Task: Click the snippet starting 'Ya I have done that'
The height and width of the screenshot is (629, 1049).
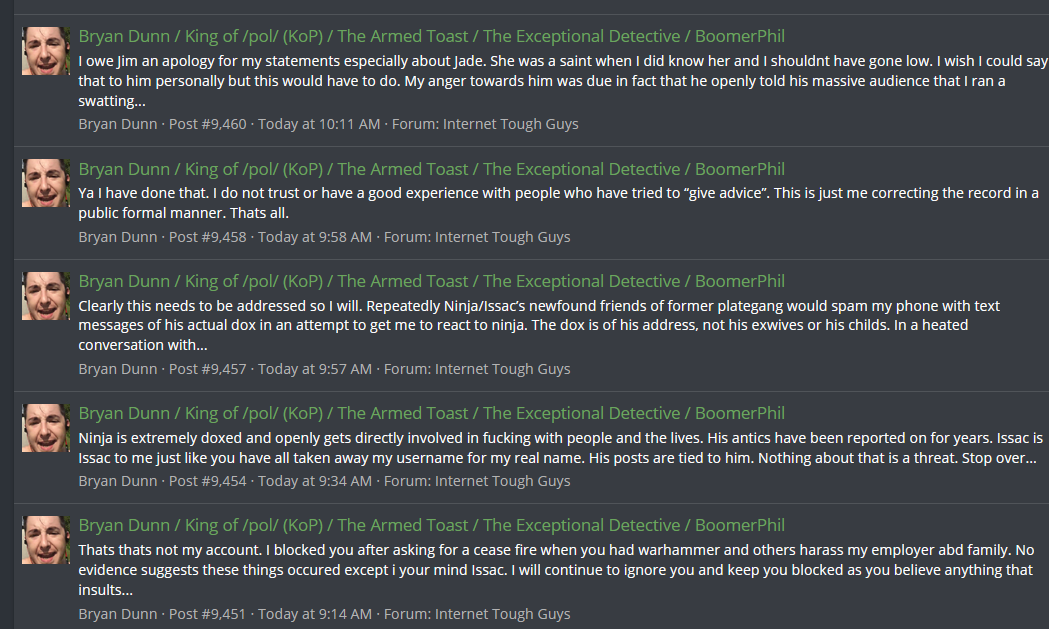Action: click(558, 203)
